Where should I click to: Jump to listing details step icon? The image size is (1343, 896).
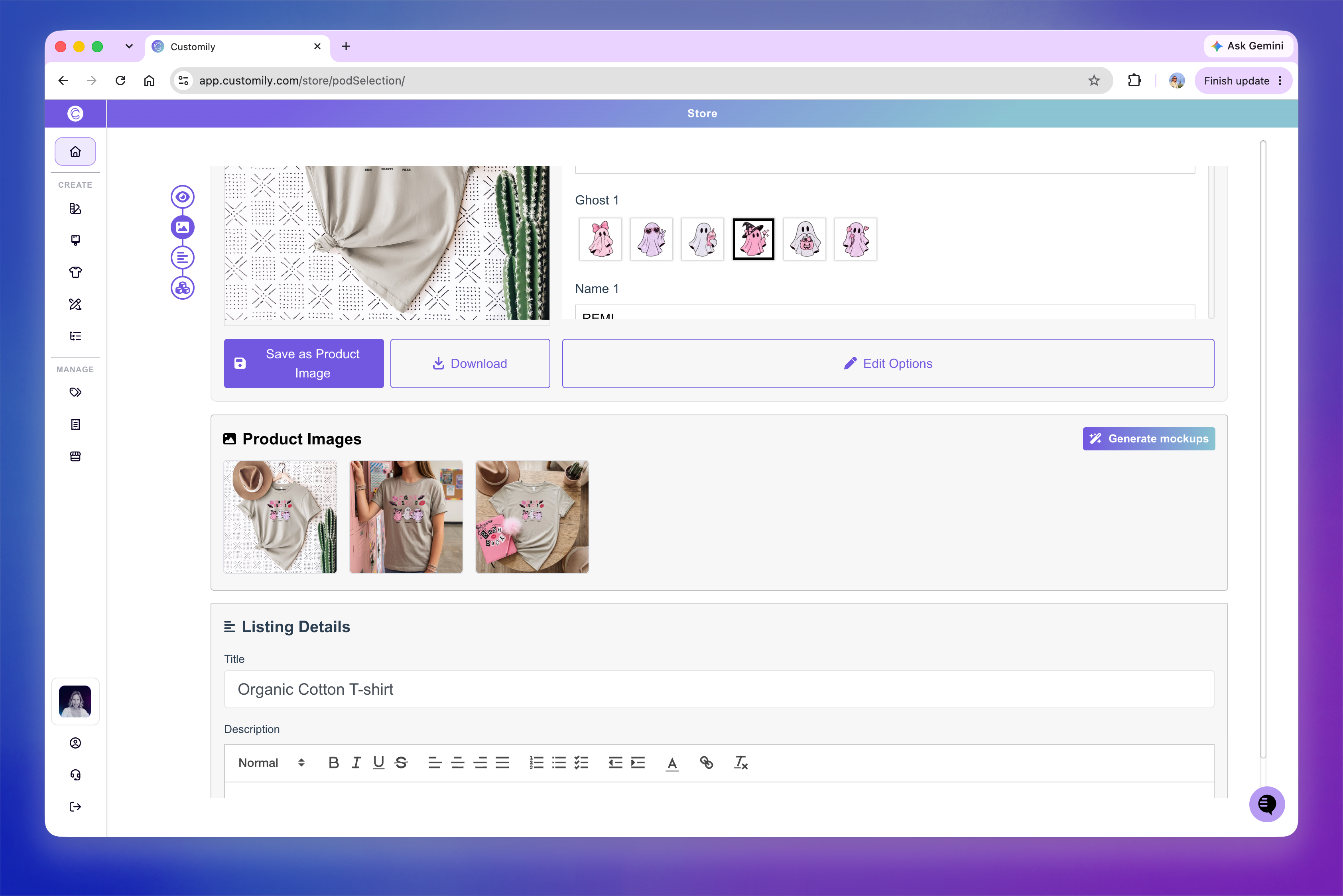(182, 258)
